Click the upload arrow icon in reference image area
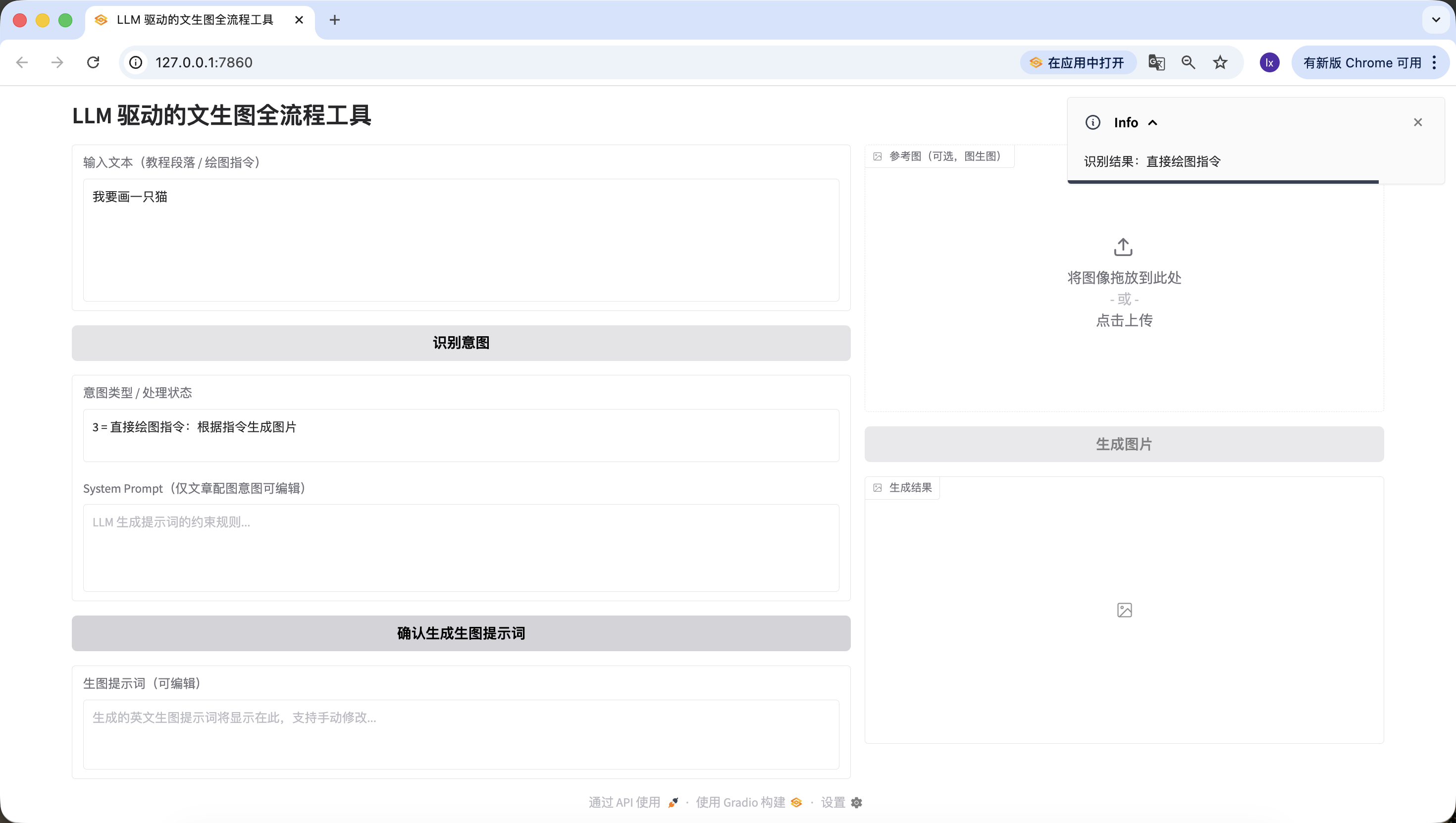Screen dimensions: 1456x823 [x=1123, y=247]
